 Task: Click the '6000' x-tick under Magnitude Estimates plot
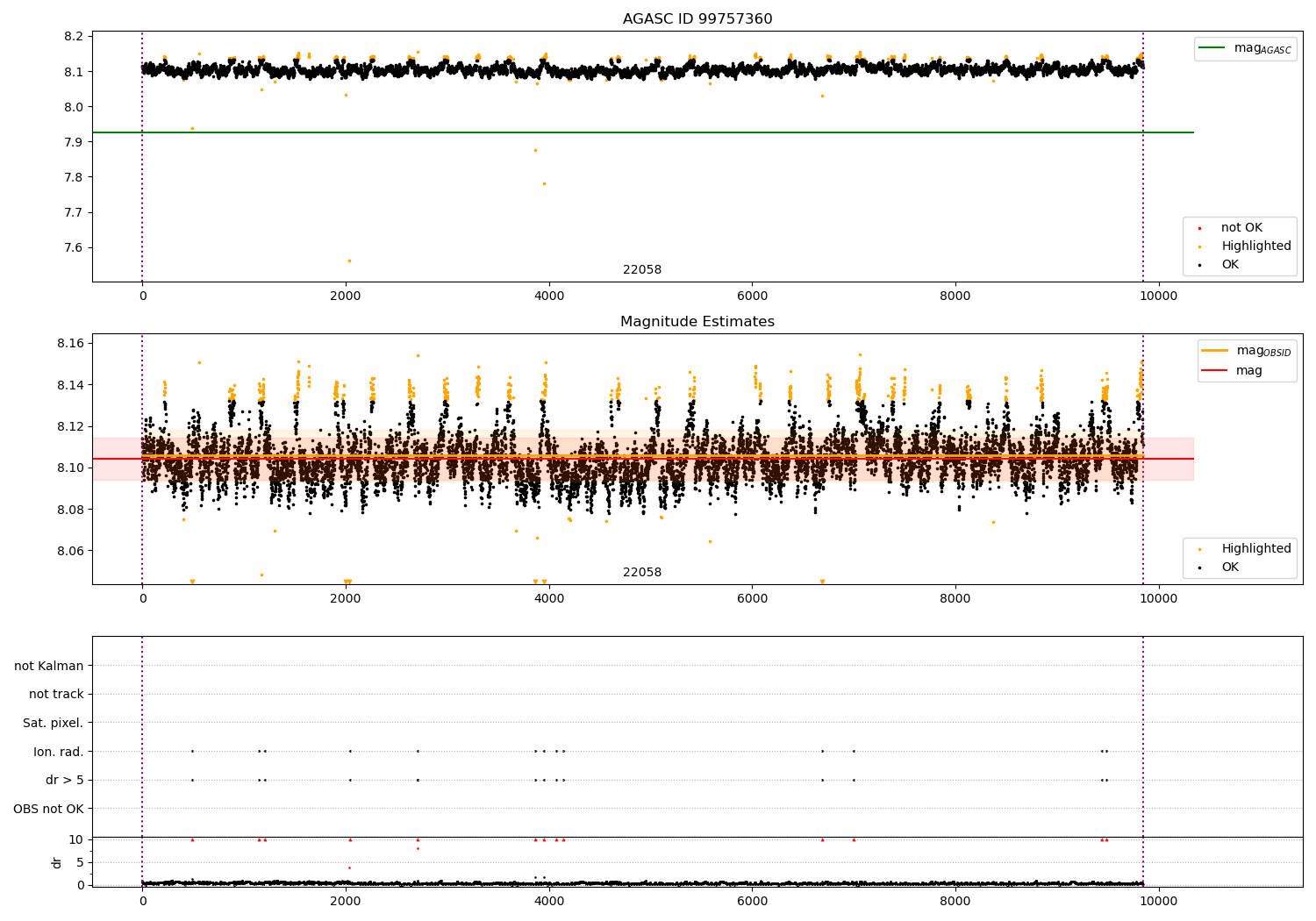pos(752,599)
